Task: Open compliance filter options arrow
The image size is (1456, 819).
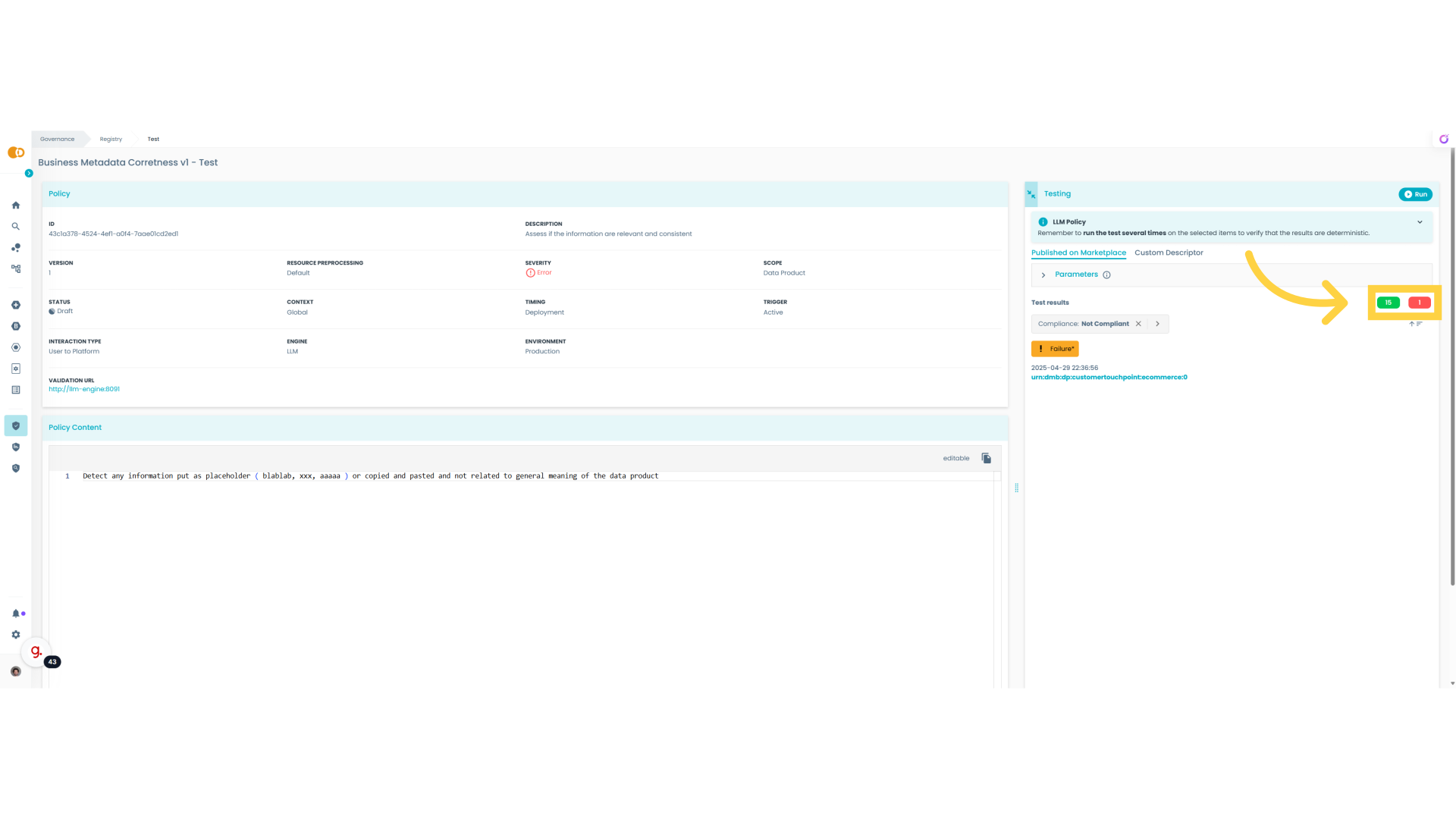Action: [1158, 324]
